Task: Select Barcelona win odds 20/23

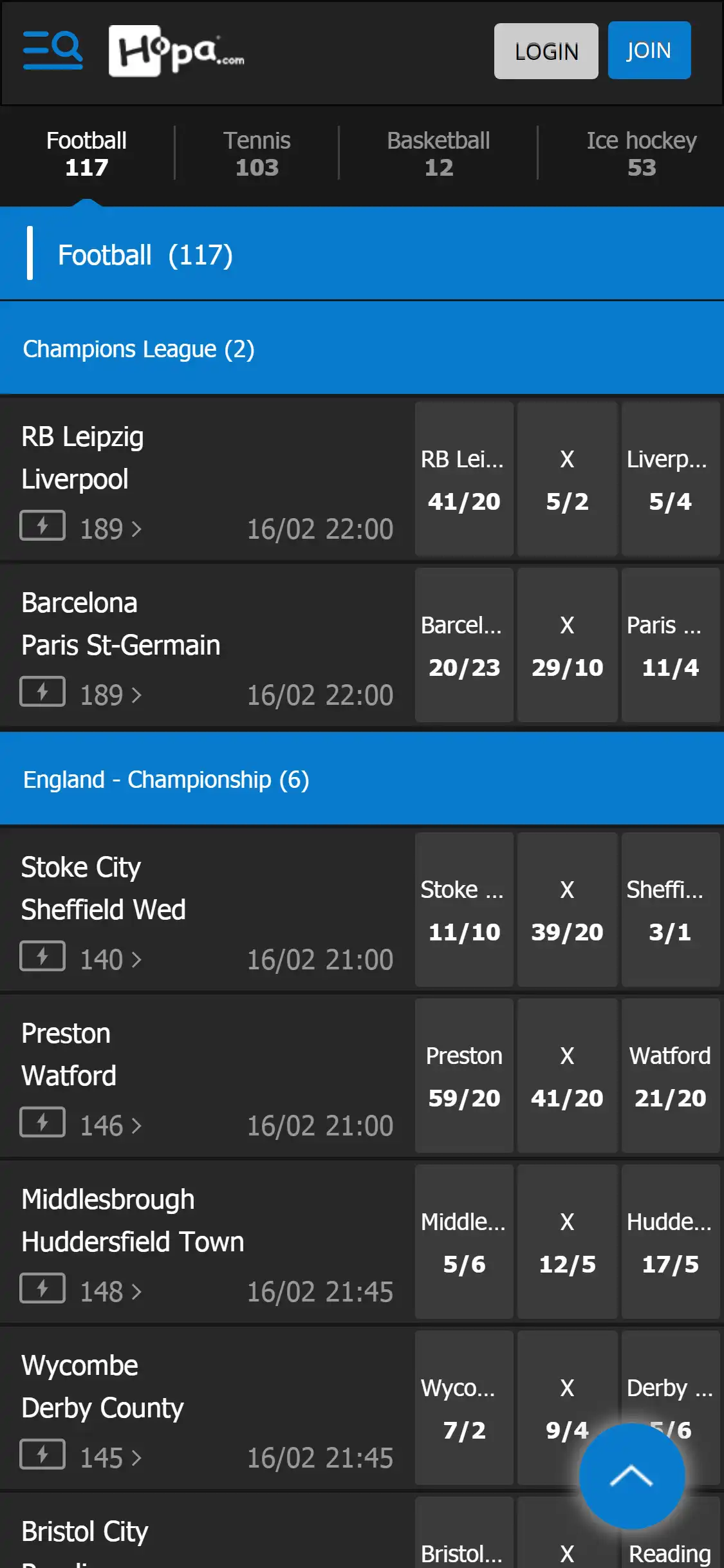Action: (x=464, y=646)
